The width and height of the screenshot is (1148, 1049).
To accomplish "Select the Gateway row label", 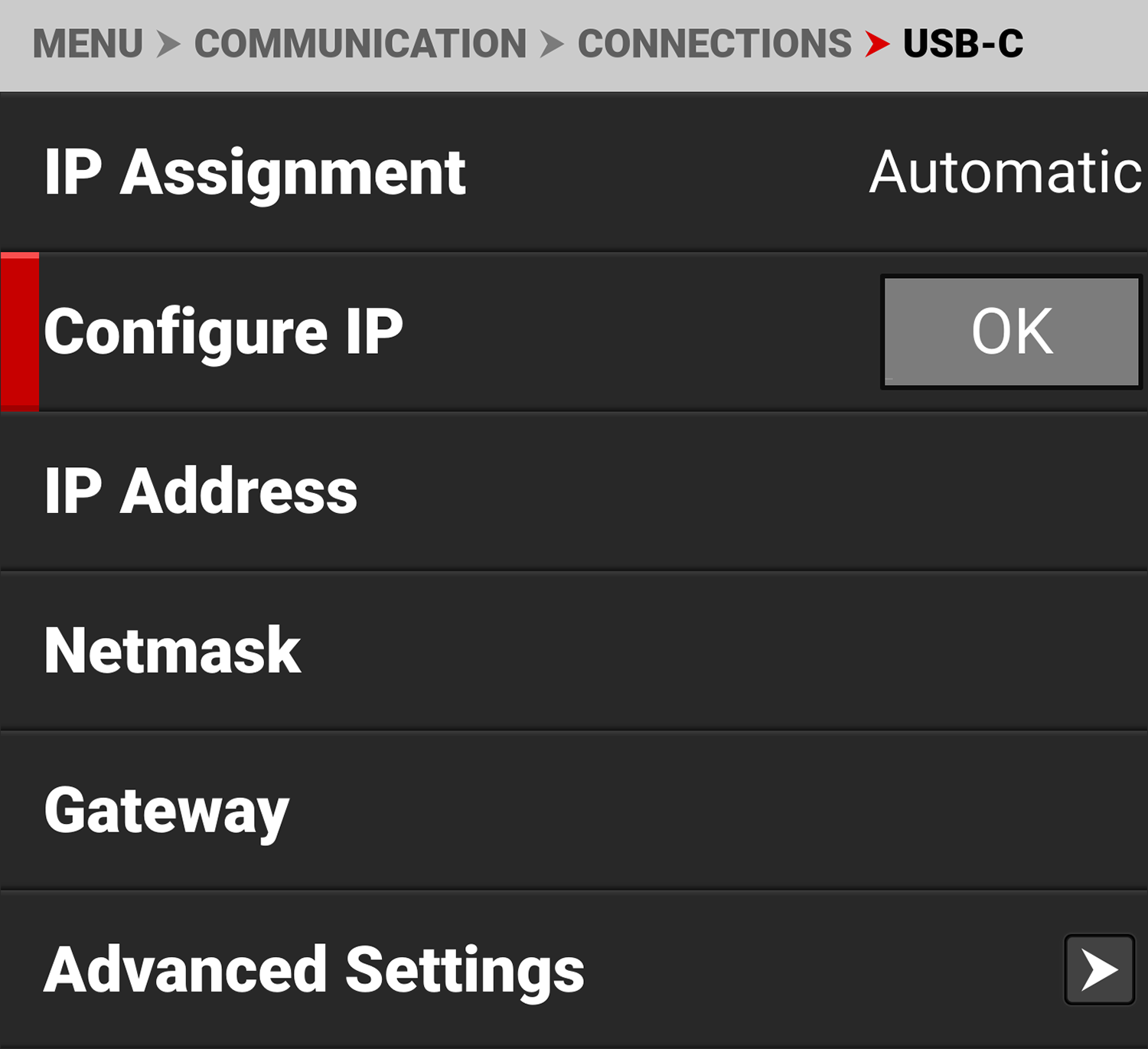I will [167, 810].
